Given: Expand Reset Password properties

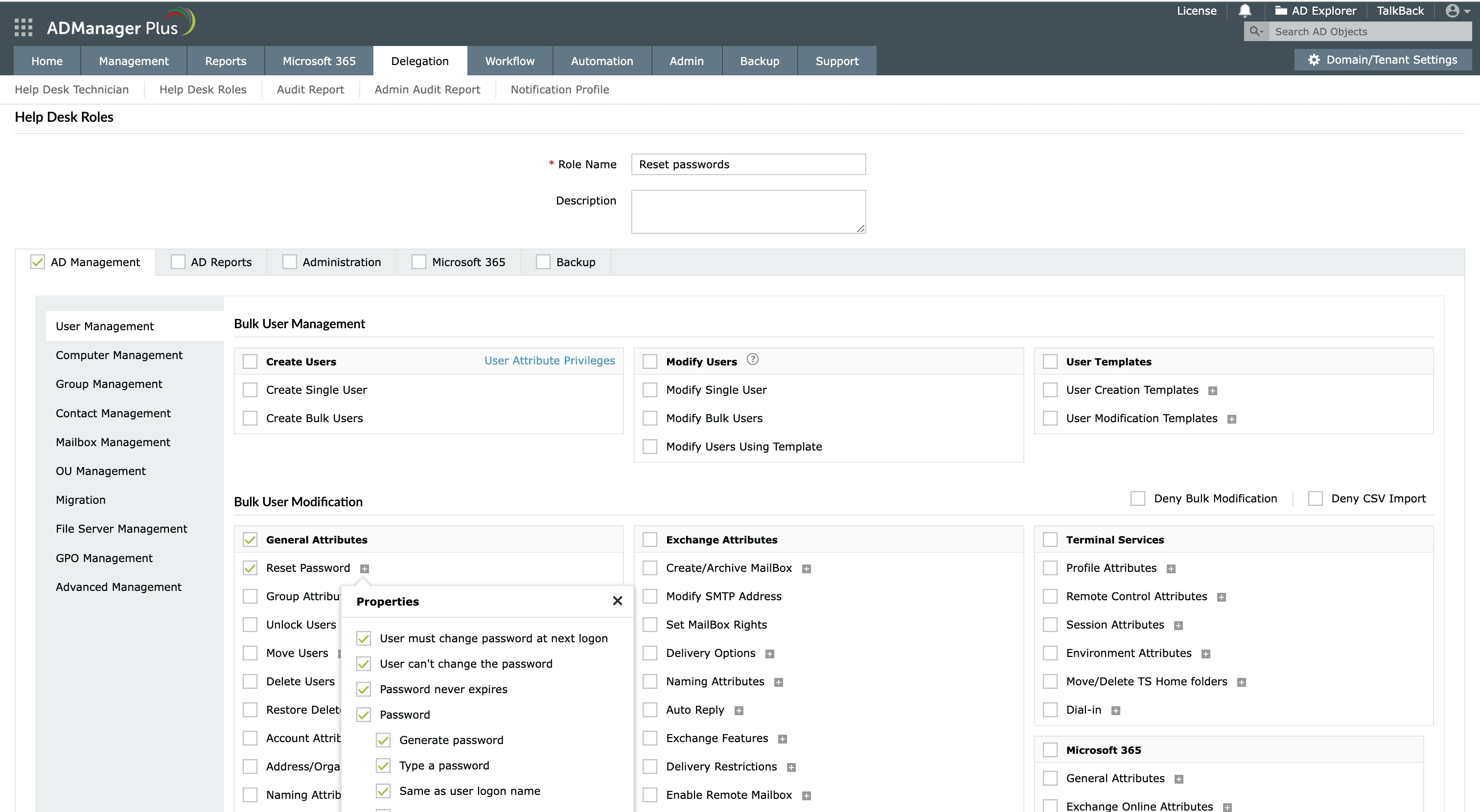Looking at the screenshot, I should click(x=365, y=568).
